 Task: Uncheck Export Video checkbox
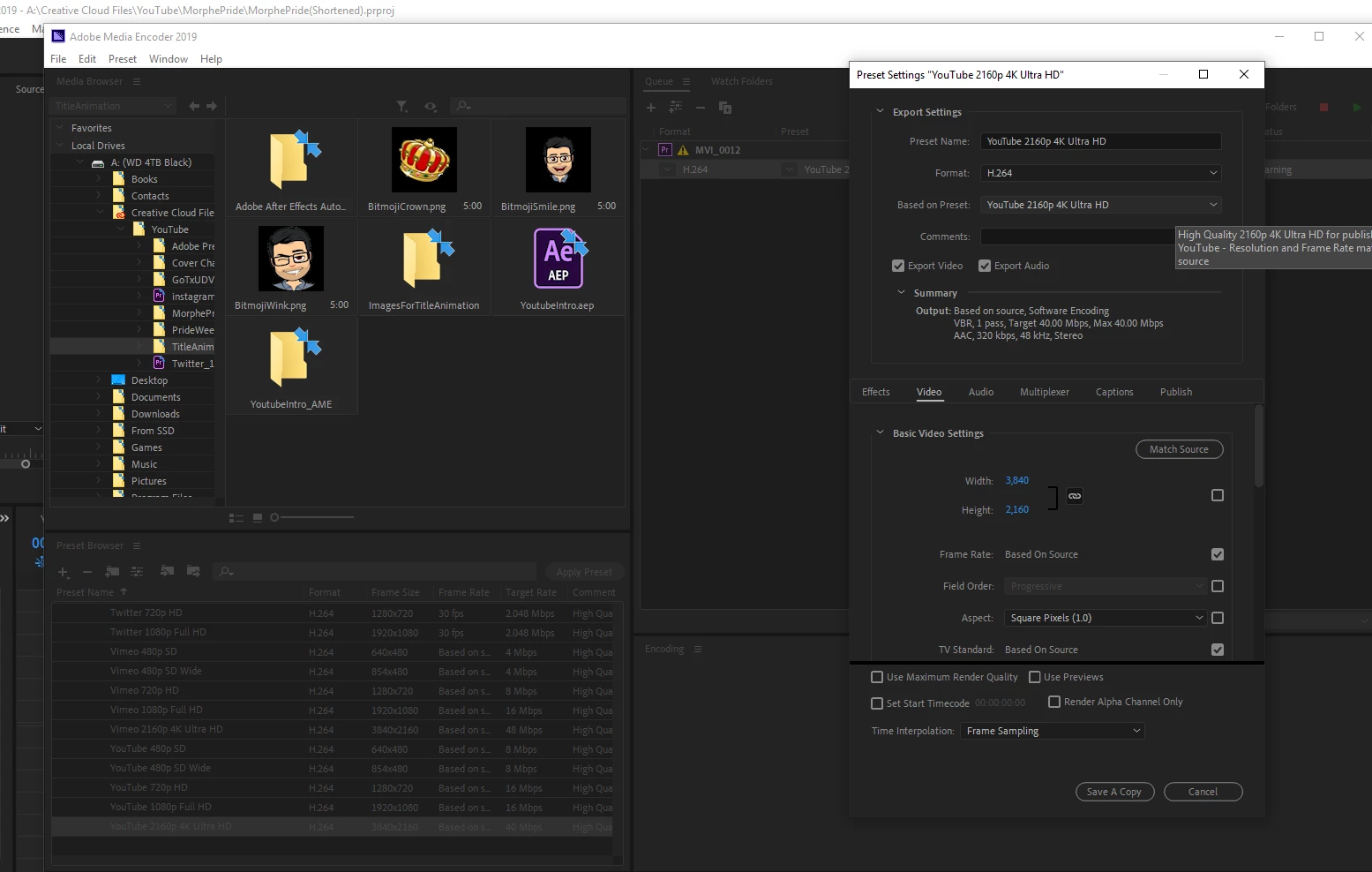[898, 266]
